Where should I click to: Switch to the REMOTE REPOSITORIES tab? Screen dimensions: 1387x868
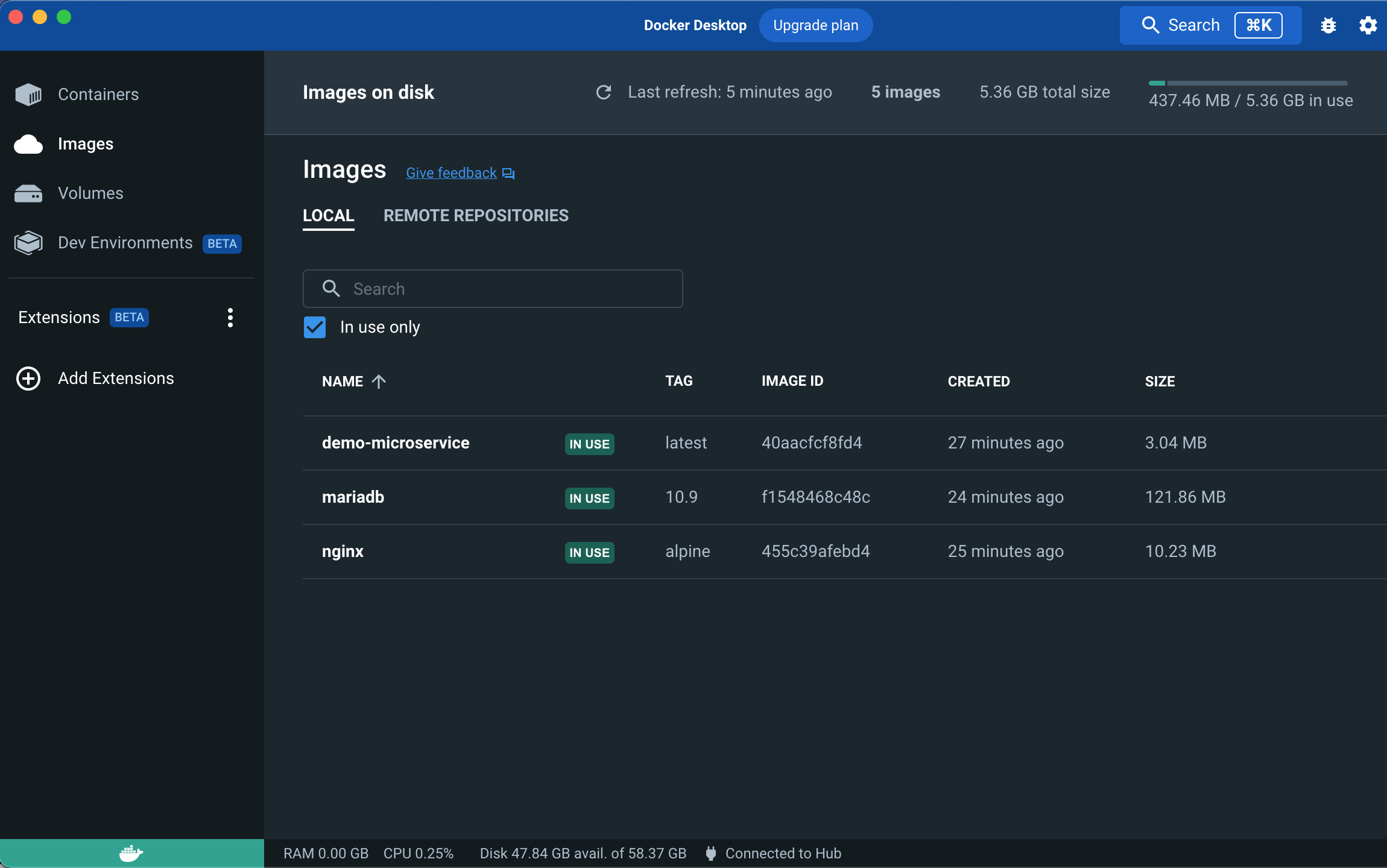(x=476, y=216)
